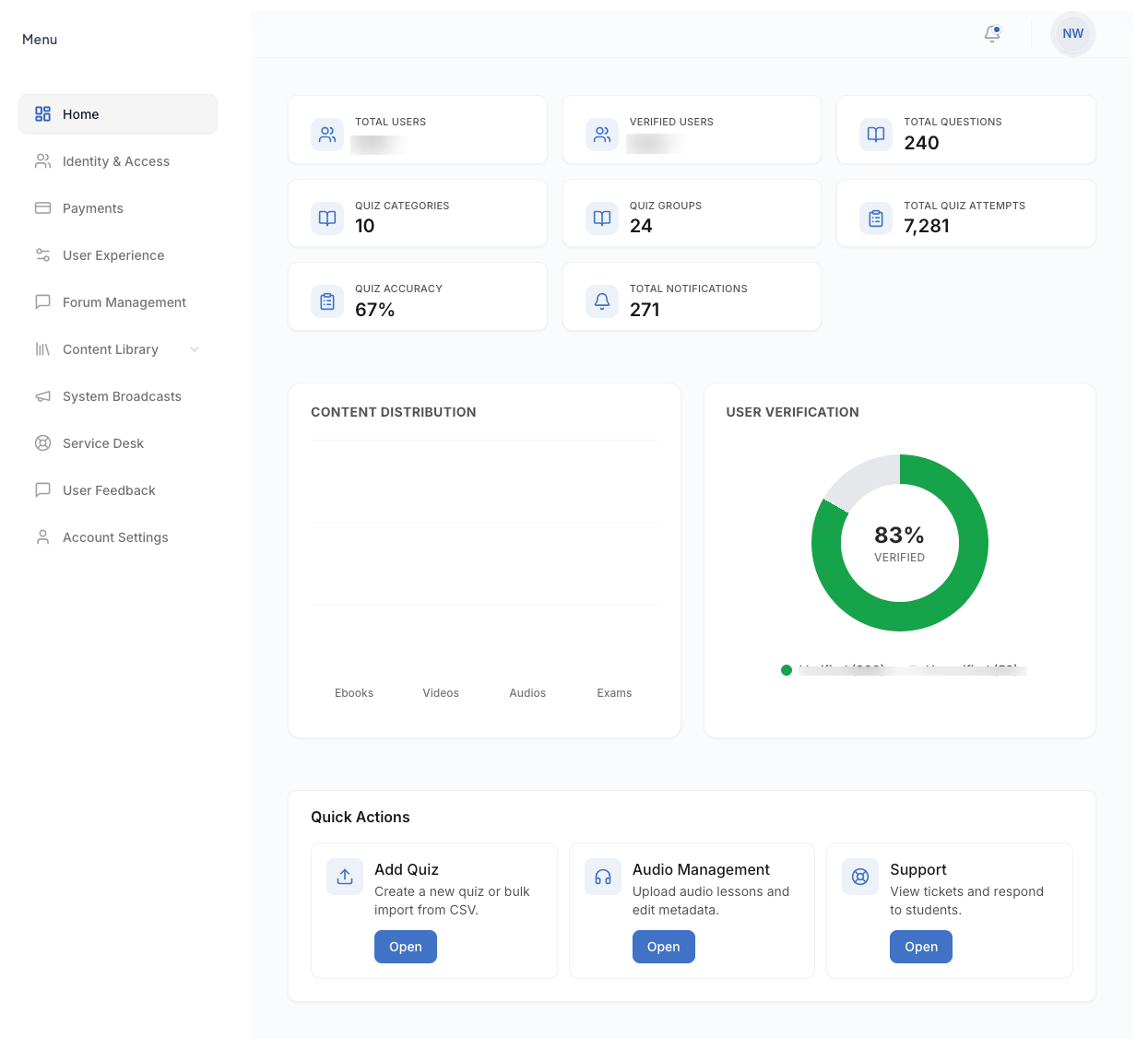Click the Content Distribution heading

pos(394,412)
